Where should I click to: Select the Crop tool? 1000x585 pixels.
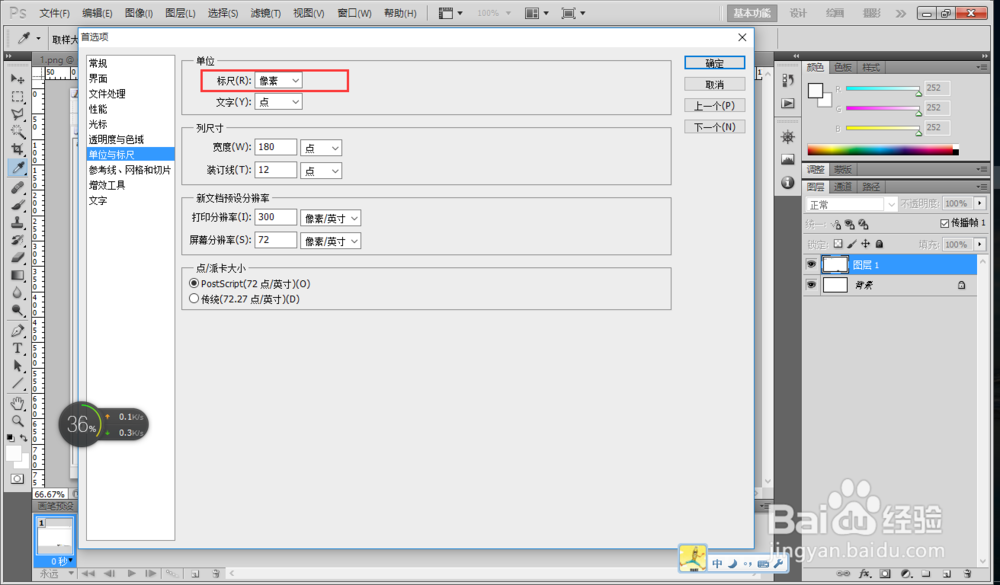[x=17, y=149]
